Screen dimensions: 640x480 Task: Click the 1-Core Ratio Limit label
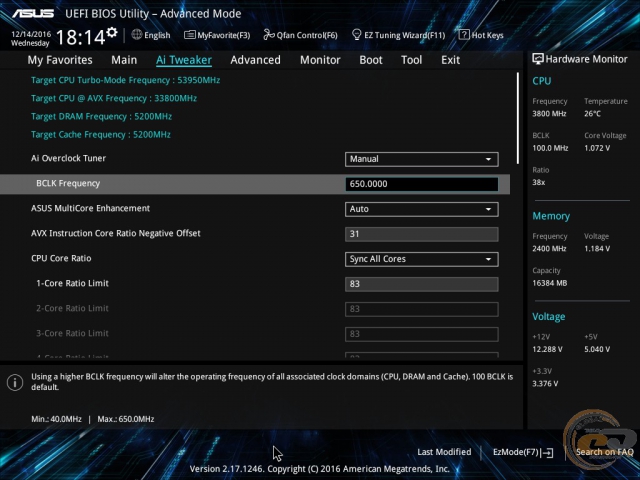[x=72, y=283]
